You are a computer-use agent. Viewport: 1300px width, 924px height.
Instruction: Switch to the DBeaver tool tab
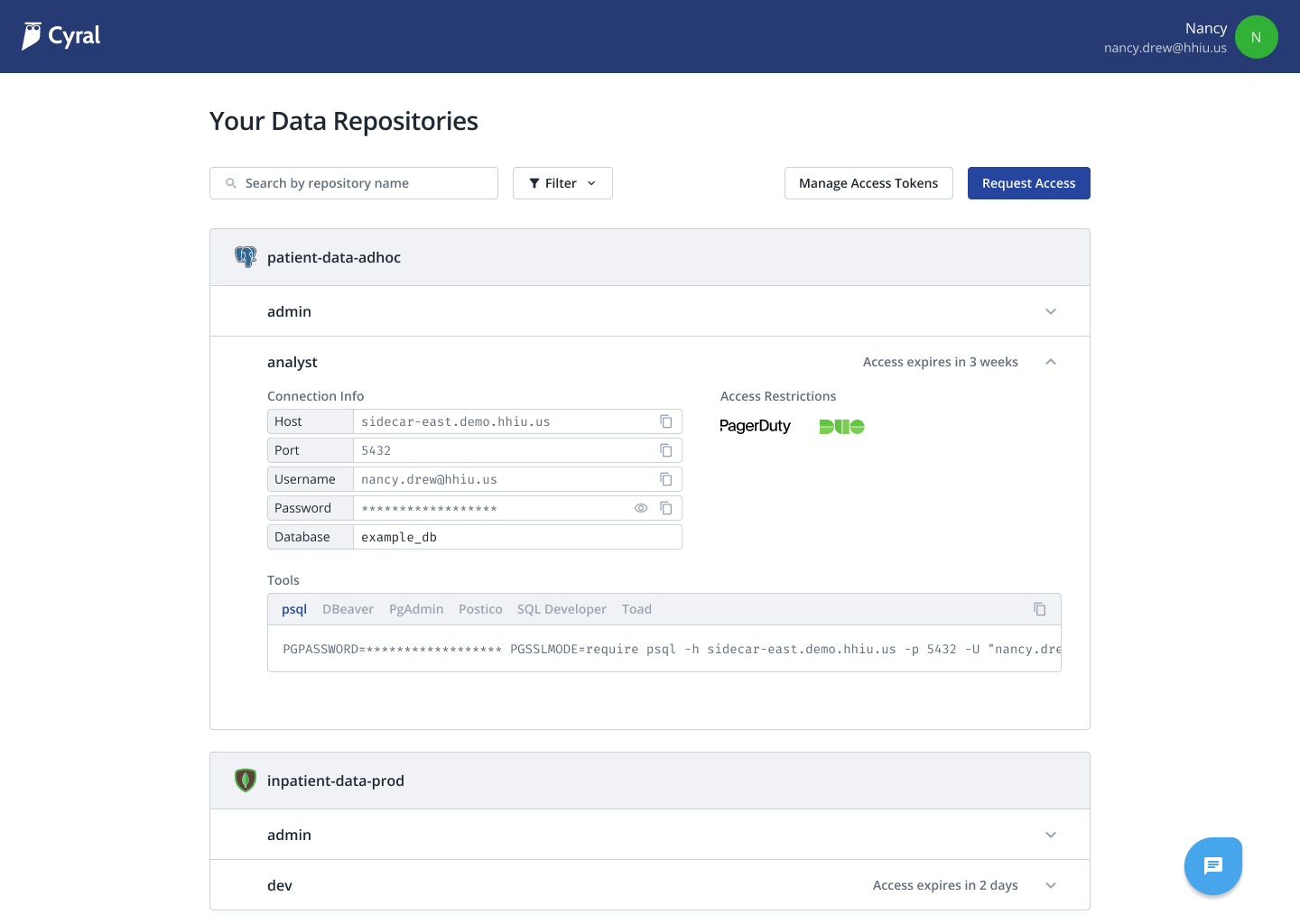pyautogui.click(x=348, y=609)
